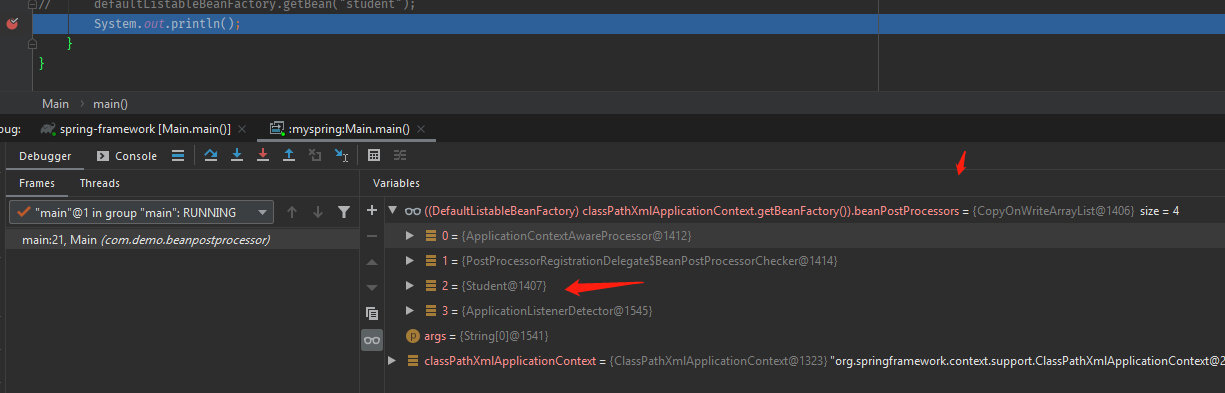
Task: Add a new watch with the plus icon
Action: pyautogui.click(x=372, y=211)
